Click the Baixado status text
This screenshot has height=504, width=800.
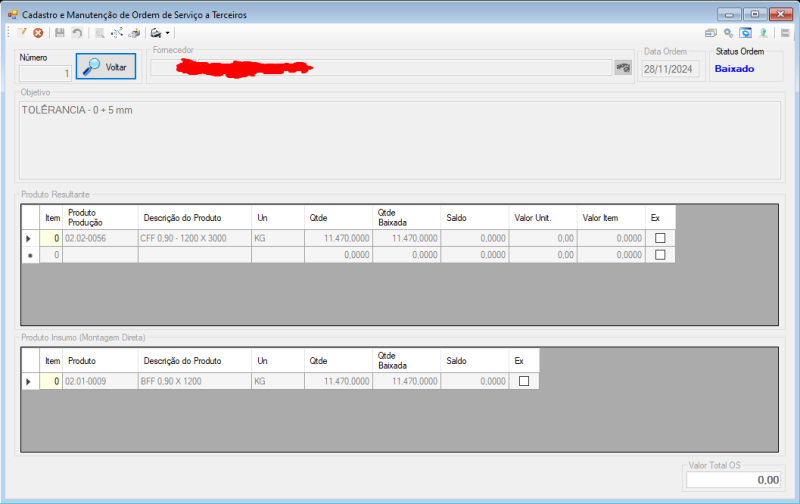(734, 68)
